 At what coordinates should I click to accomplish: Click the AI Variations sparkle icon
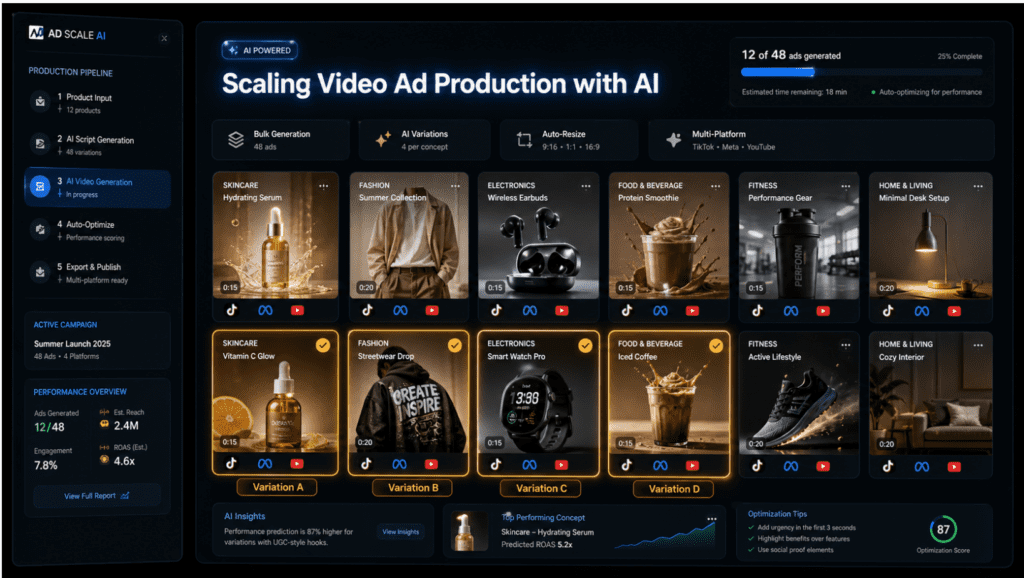click(x=383, y=139)
